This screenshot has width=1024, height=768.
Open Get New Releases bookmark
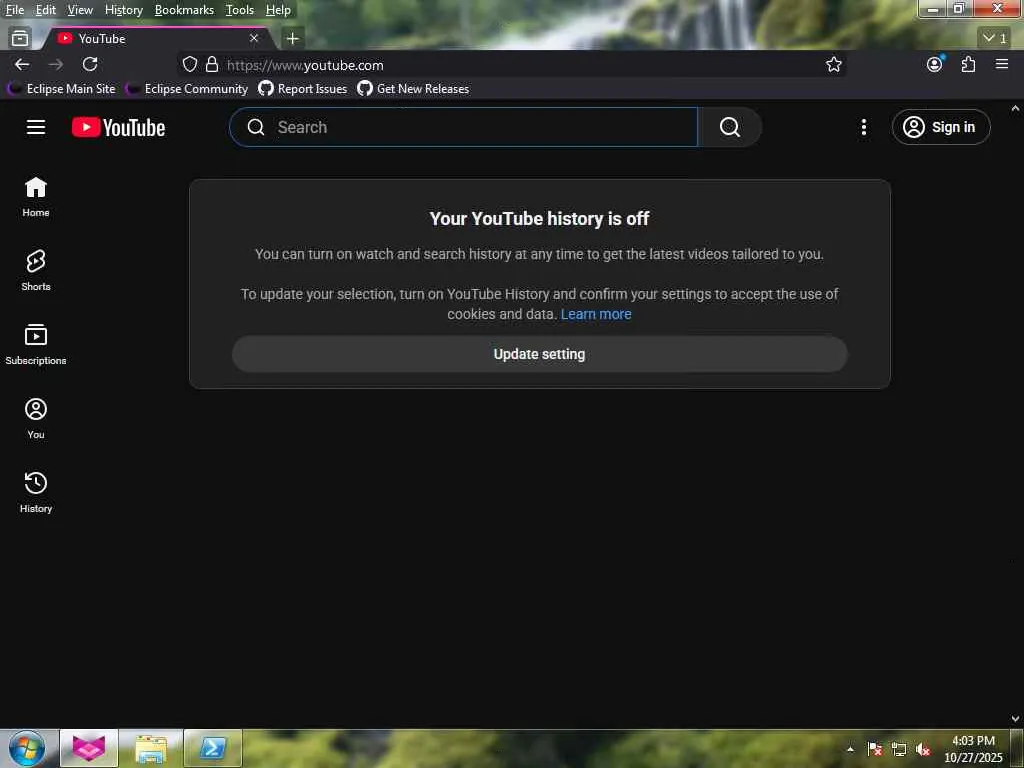coord(413,88)
